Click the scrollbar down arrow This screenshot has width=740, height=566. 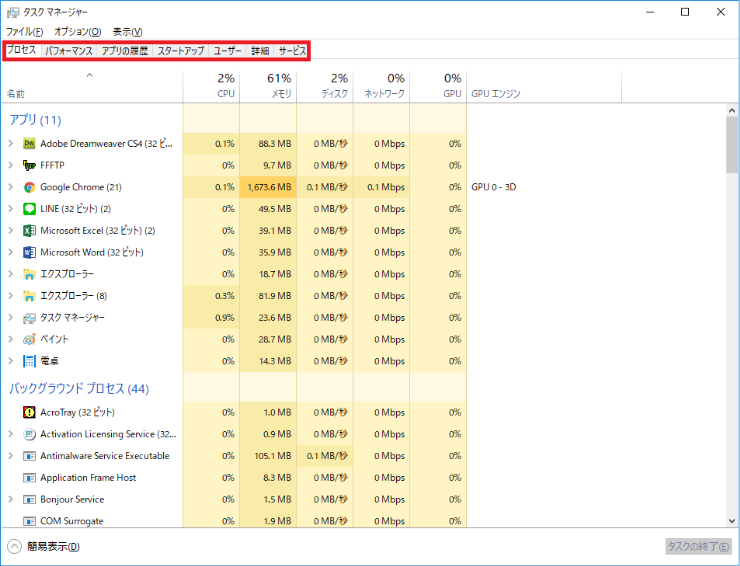click(732, 521)
